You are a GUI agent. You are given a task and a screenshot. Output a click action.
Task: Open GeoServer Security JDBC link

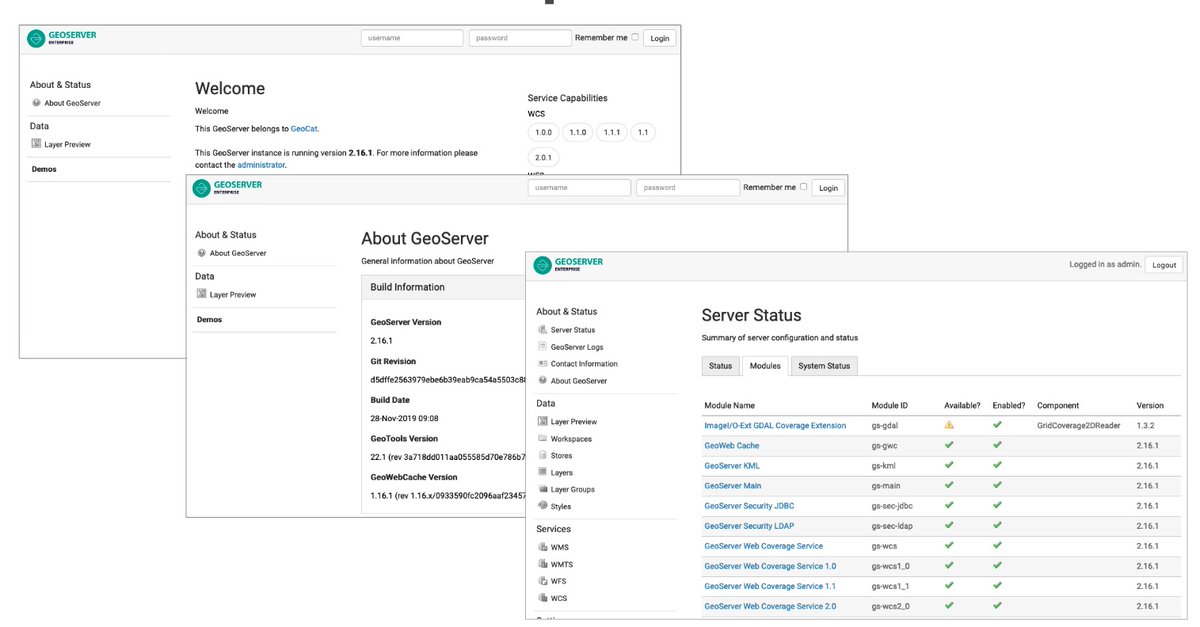(x=749, y=506)
